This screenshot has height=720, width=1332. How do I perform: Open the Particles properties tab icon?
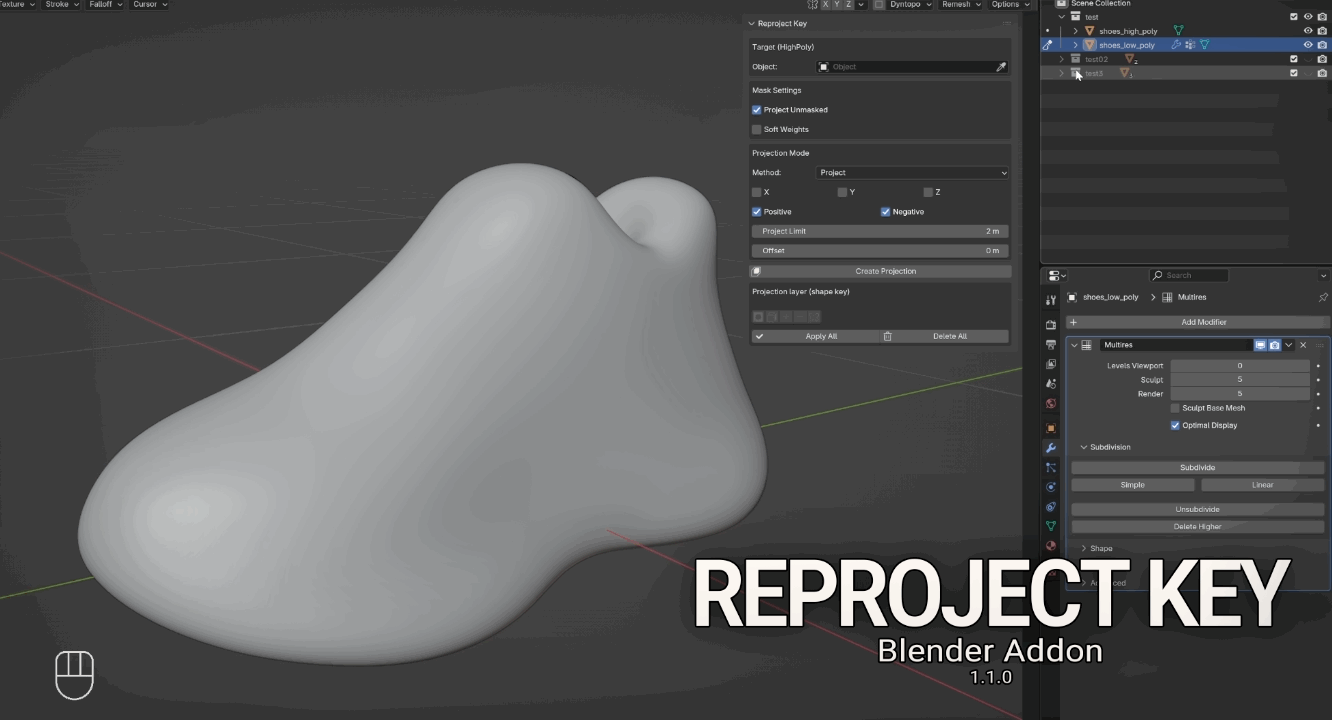point(1051,467)
